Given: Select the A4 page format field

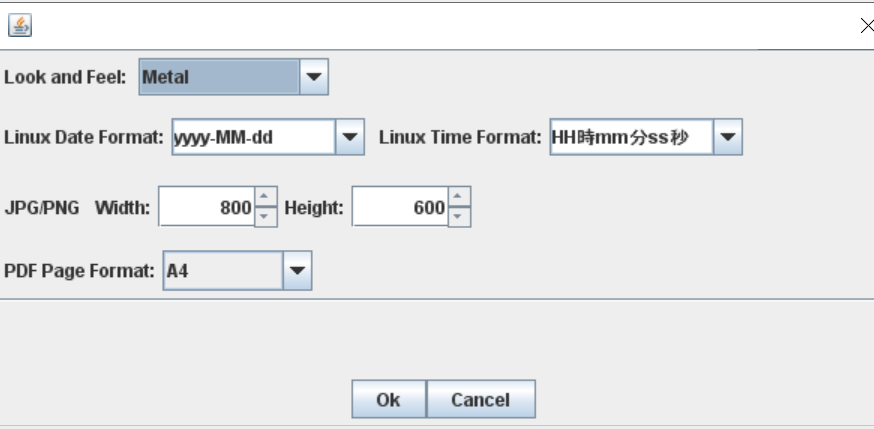Looking at the screenshot, I should coord(223,270).
